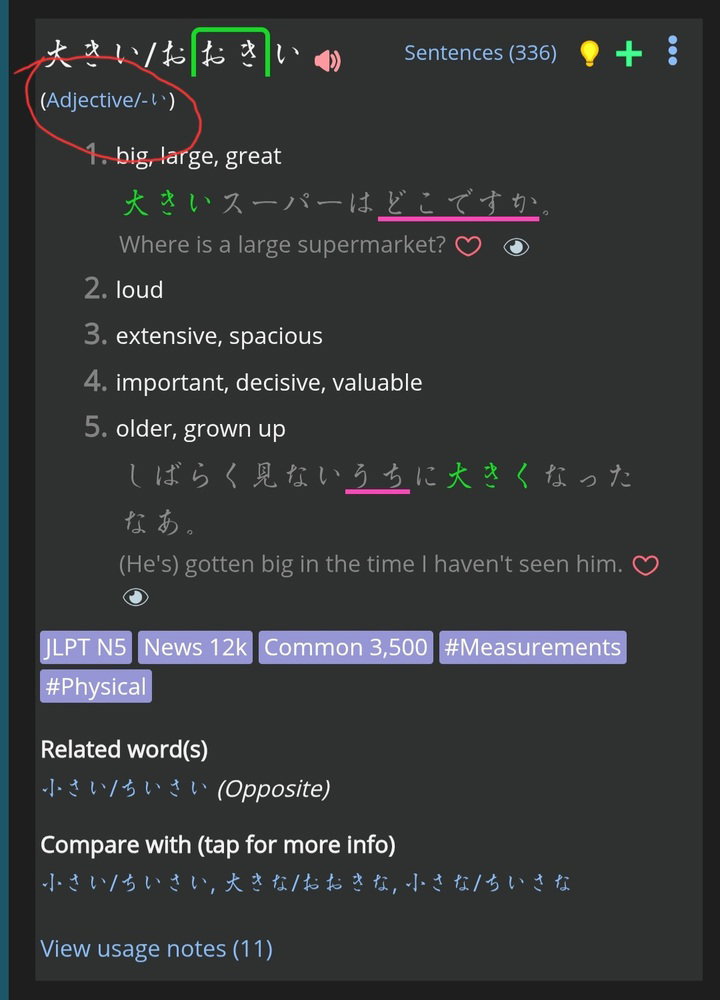Open the #Measurements tag

pos(533,647)
